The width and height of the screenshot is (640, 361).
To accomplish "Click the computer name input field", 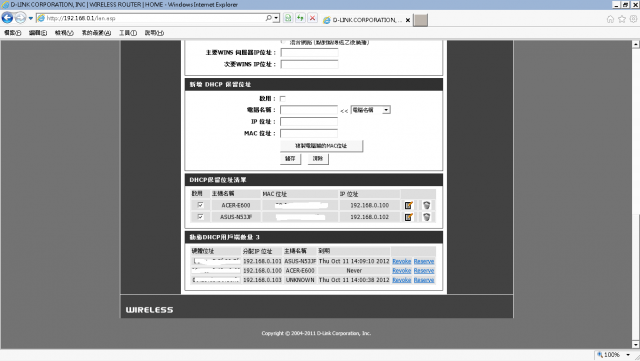I will 309,110.
